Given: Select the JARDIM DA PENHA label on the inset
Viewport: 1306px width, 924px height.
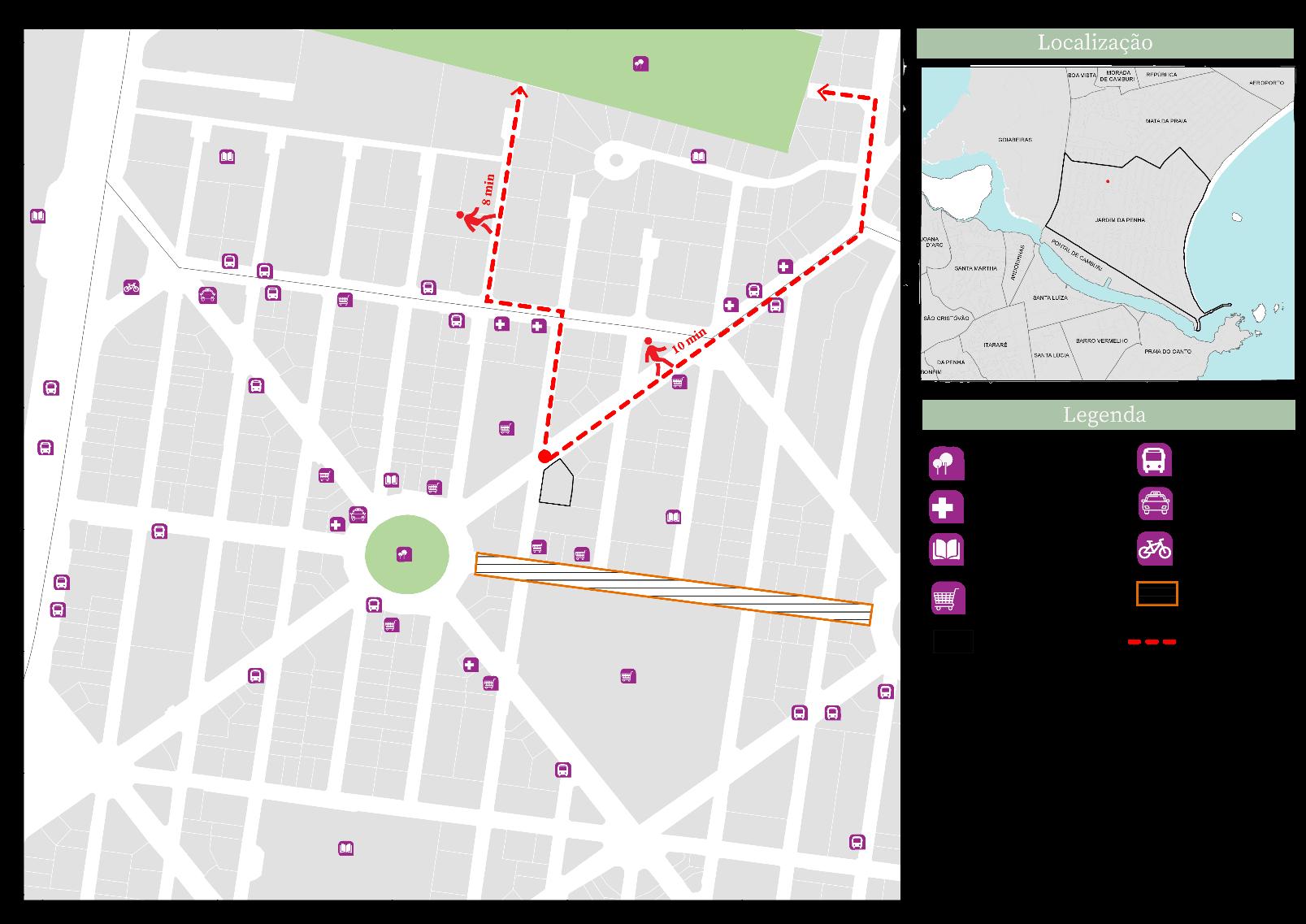Looking at the screenshot, I should coord(1120,220).
